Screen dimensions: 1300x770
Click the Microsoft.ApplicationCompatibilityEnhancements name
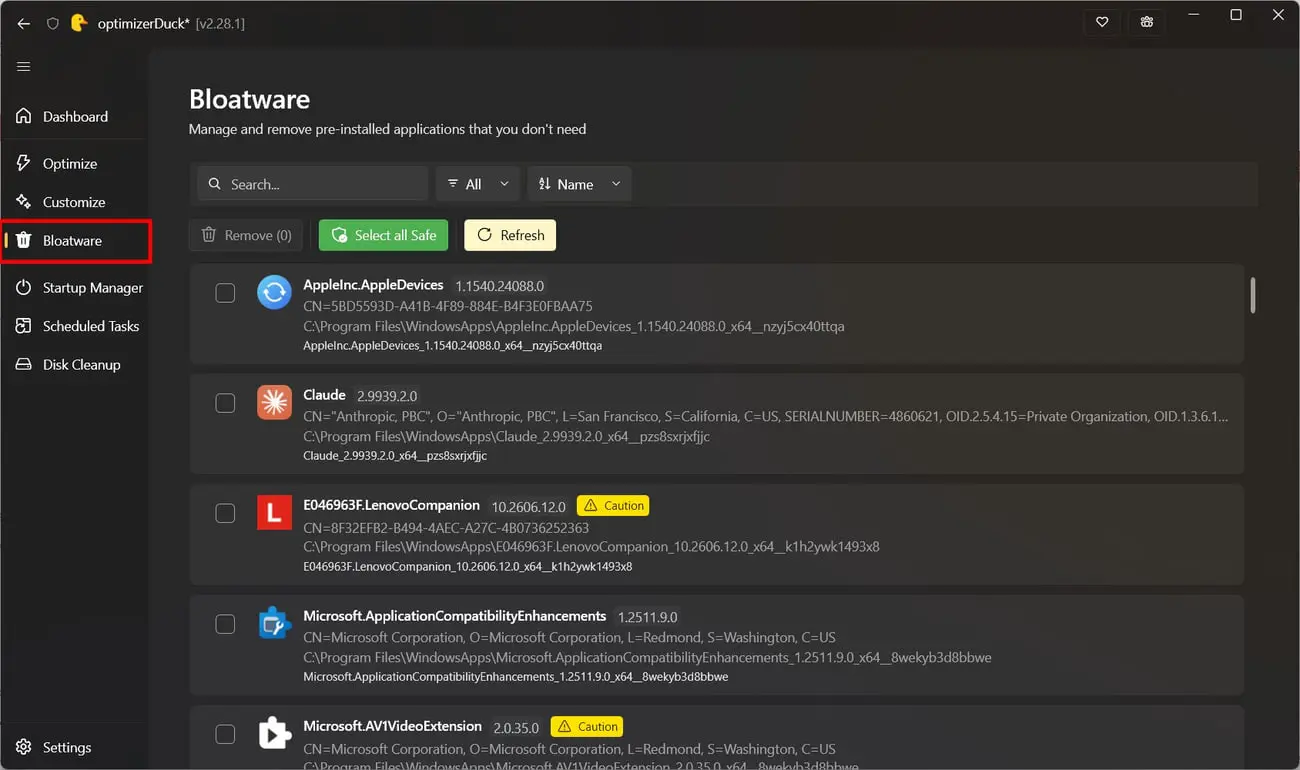point(455,616)
